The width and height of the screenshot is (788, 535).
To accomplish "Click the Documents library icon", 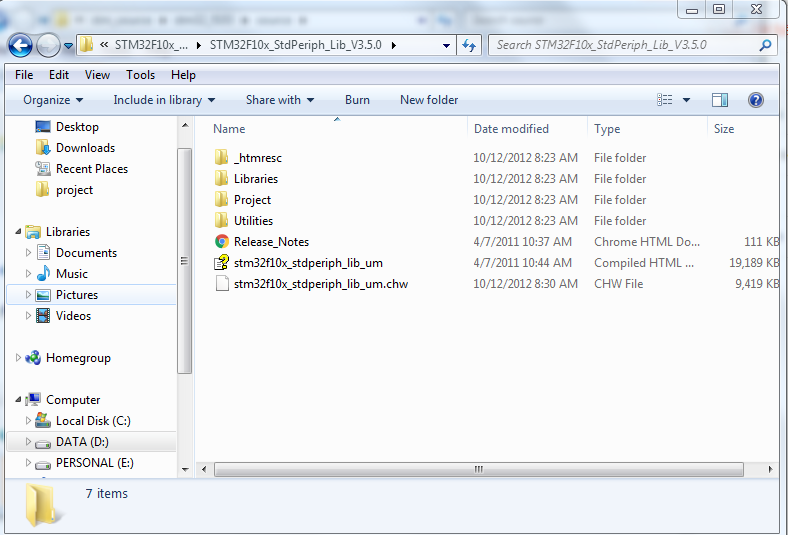I will coord(43,252).
